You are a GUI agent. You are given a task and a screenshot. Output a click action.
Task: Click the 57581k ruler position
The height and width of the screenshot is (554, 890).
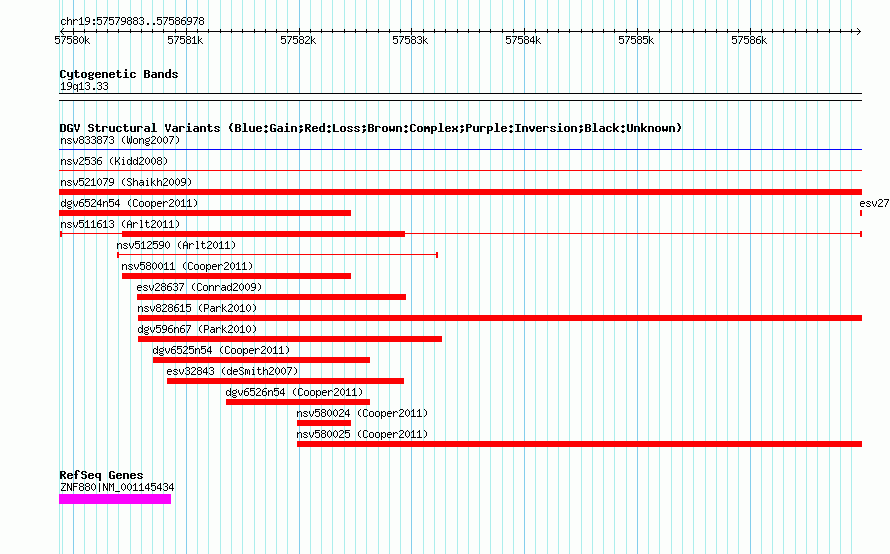coord(185,40)
